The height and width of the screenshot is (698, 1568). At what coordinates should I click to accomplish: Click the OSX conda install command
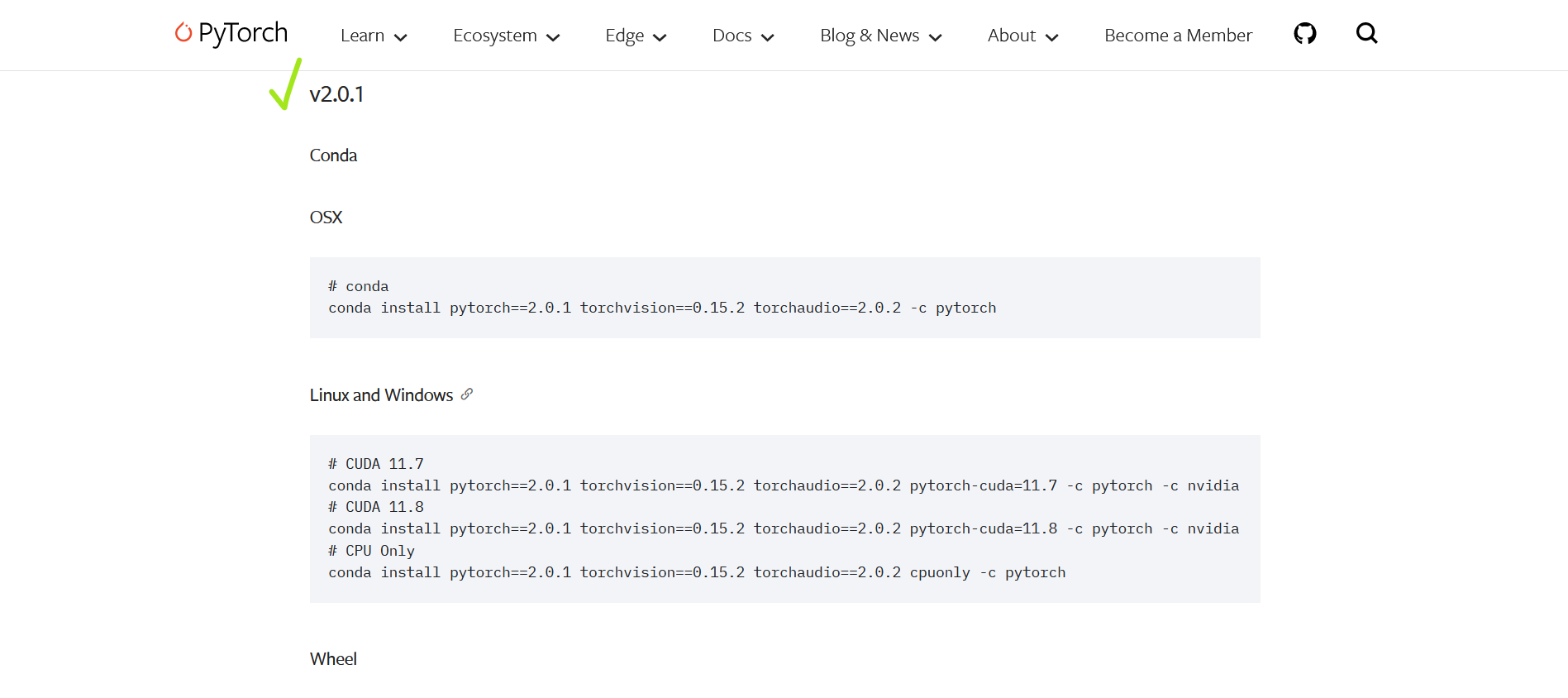[x=661, y=308]
